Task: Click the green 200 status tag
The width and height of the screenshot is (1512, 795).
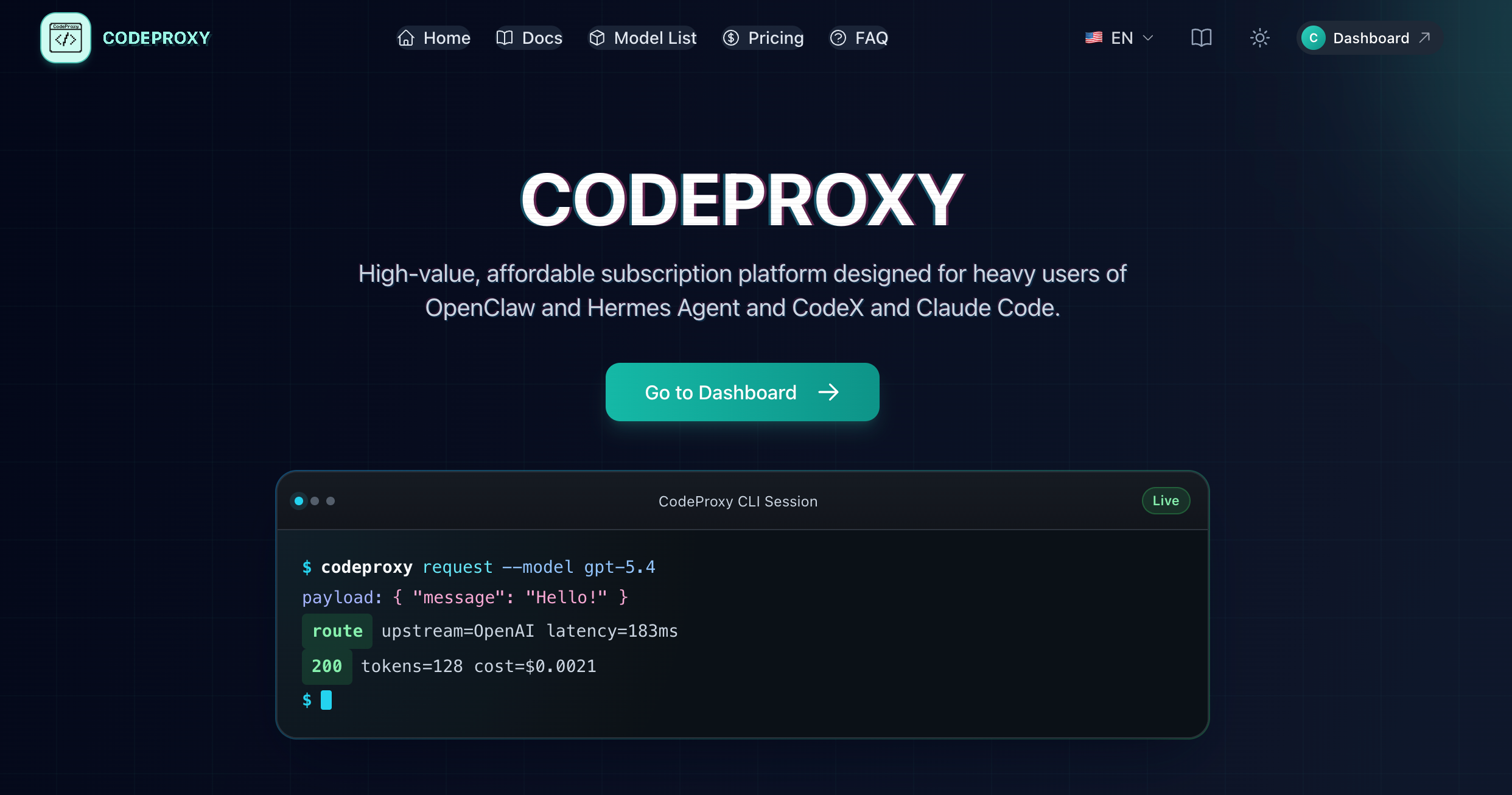Action: click(327, 666)
